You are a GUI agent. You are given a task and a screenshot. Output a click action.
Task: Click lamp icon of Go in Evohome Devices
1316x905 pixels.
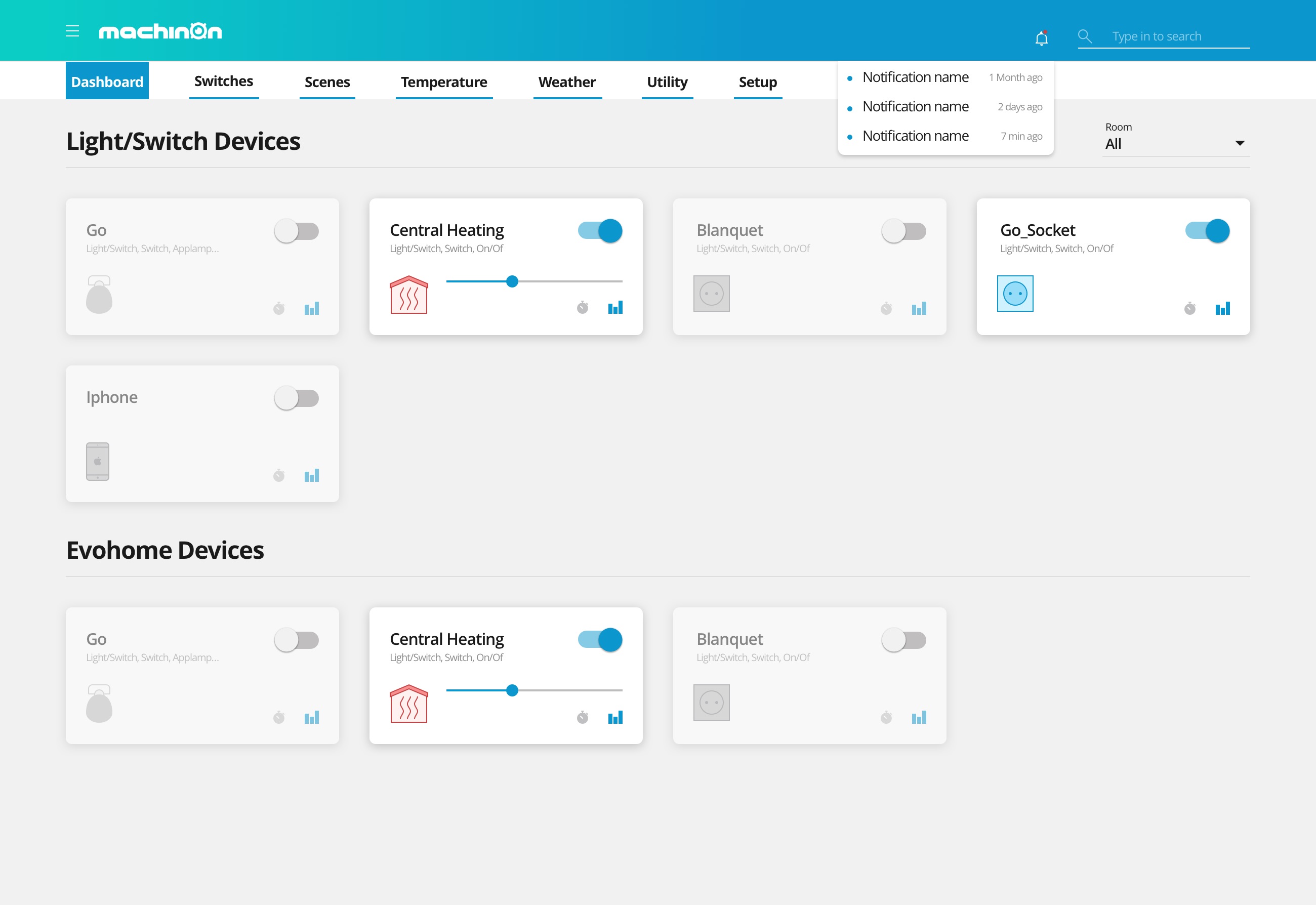(99, 703)
